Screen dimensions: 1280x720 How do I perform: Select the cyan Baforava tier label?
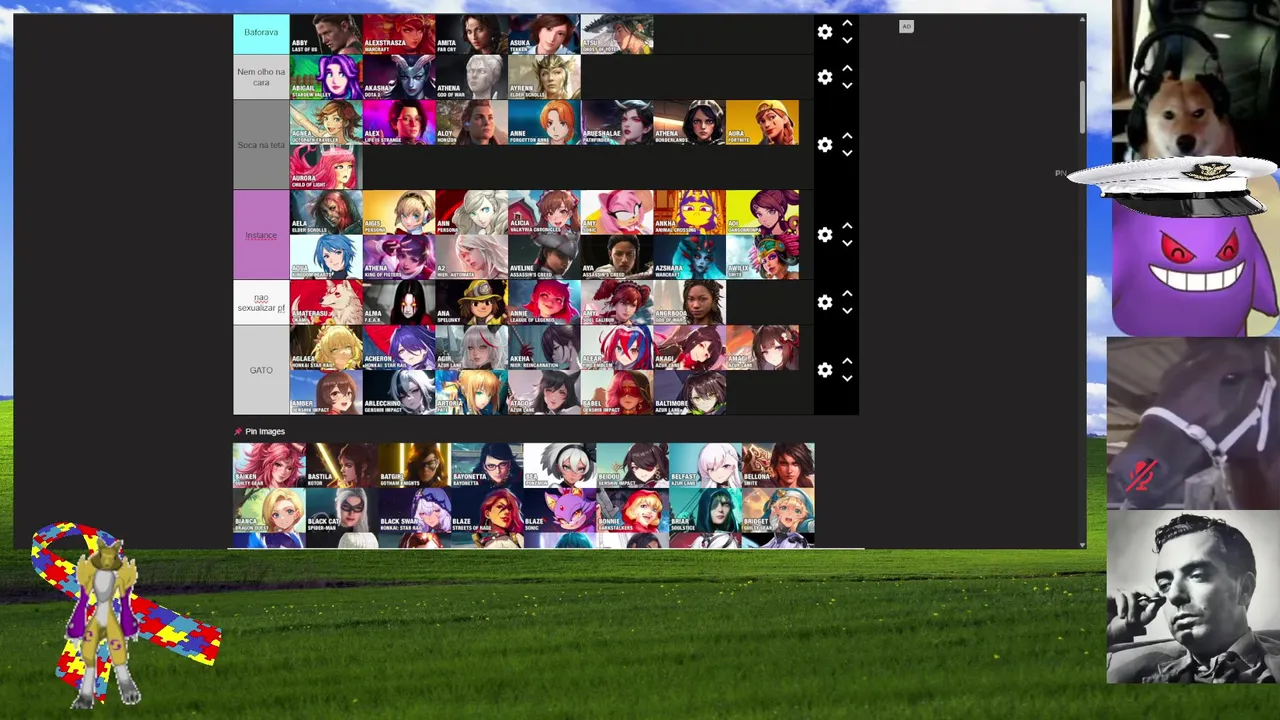(261, 32)
